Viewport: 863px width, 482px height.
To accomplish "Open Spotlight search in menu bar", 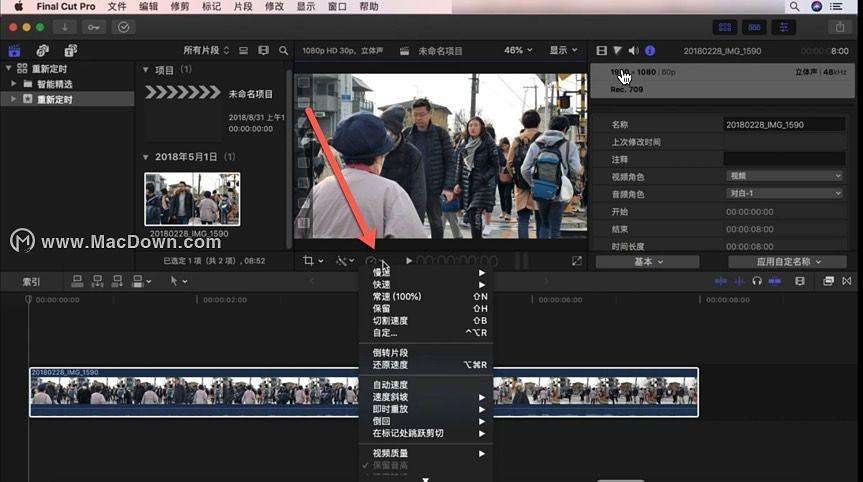I will click(794, 7).
